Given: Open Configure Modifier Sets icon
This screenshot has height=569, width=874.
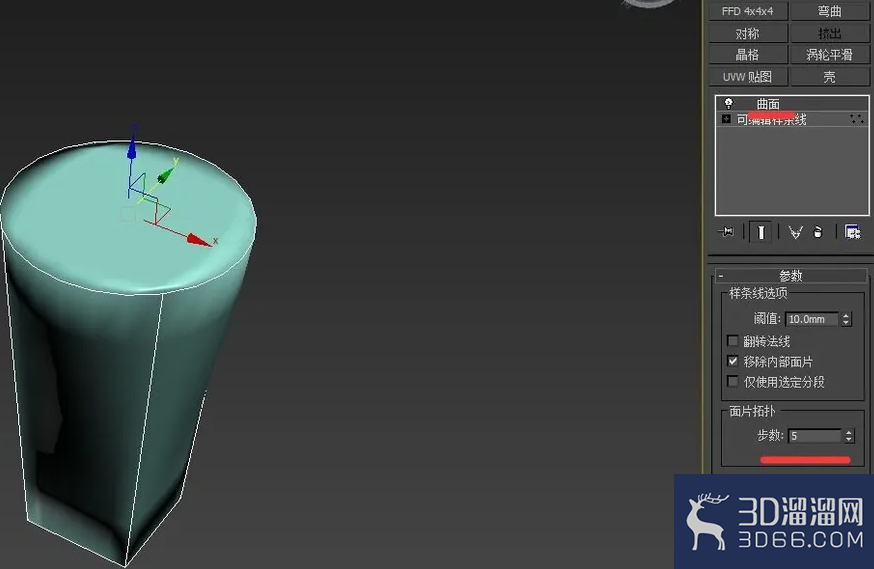Looking at the screenshot, I should coord(852,232).
